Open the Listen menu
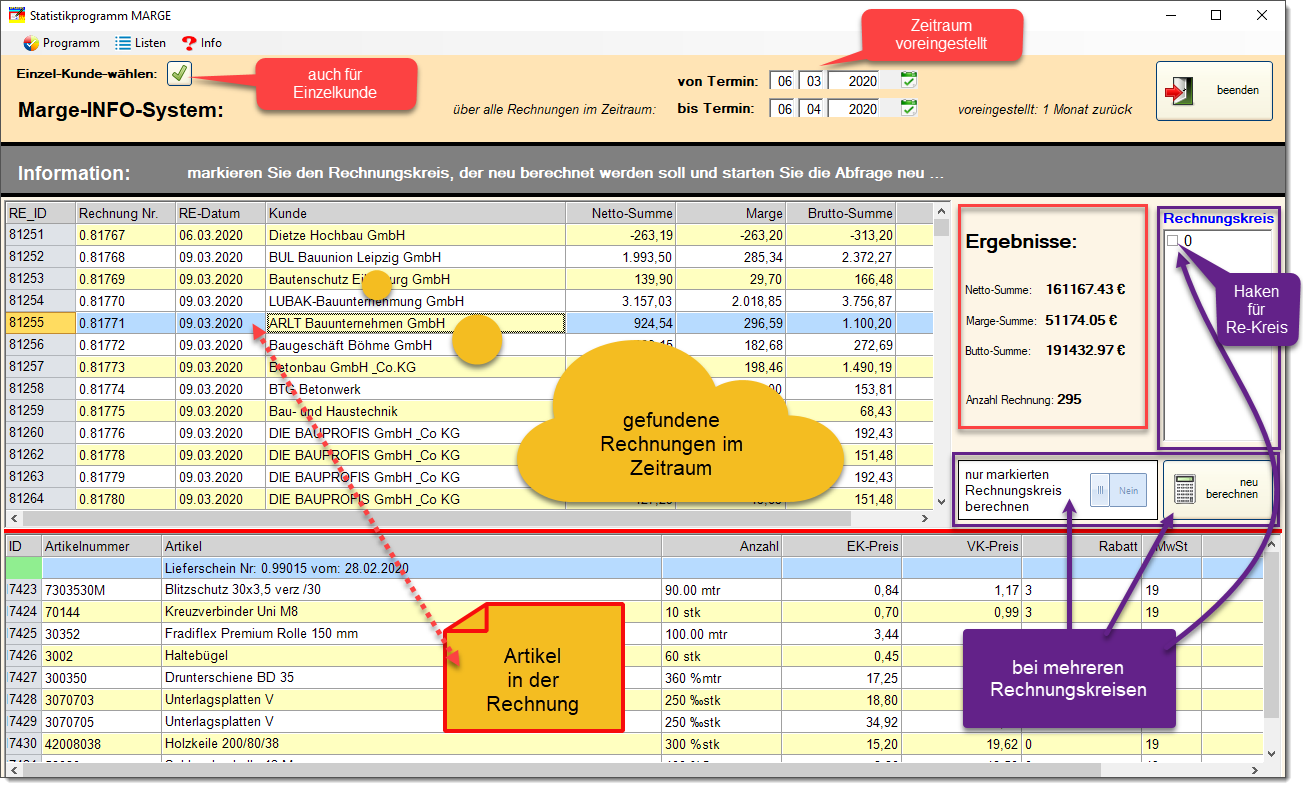The width and height of the screenshot is (1303, 788). [140, 43]
